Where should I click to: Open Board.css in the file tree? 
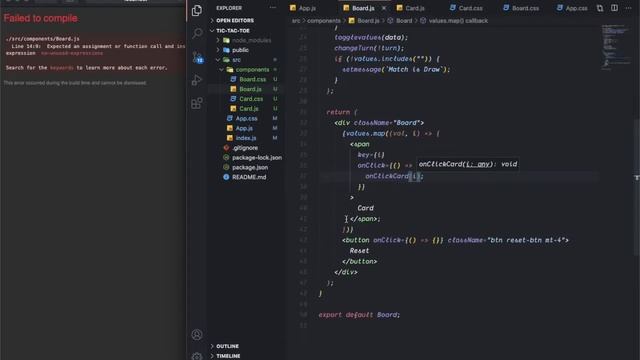tap(252, 80)
